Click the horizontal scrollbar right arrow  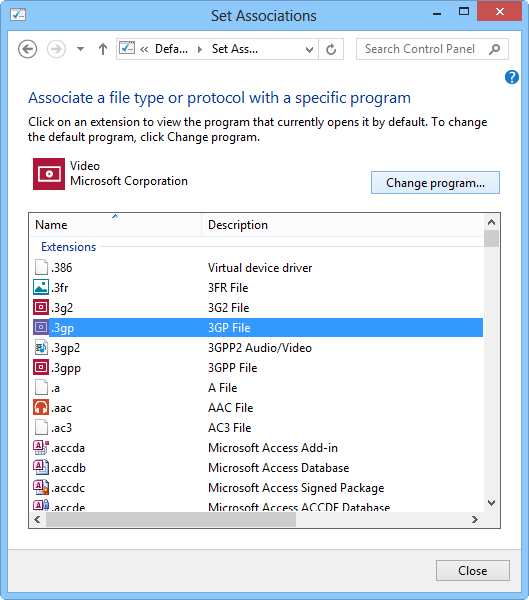(475, 519)
